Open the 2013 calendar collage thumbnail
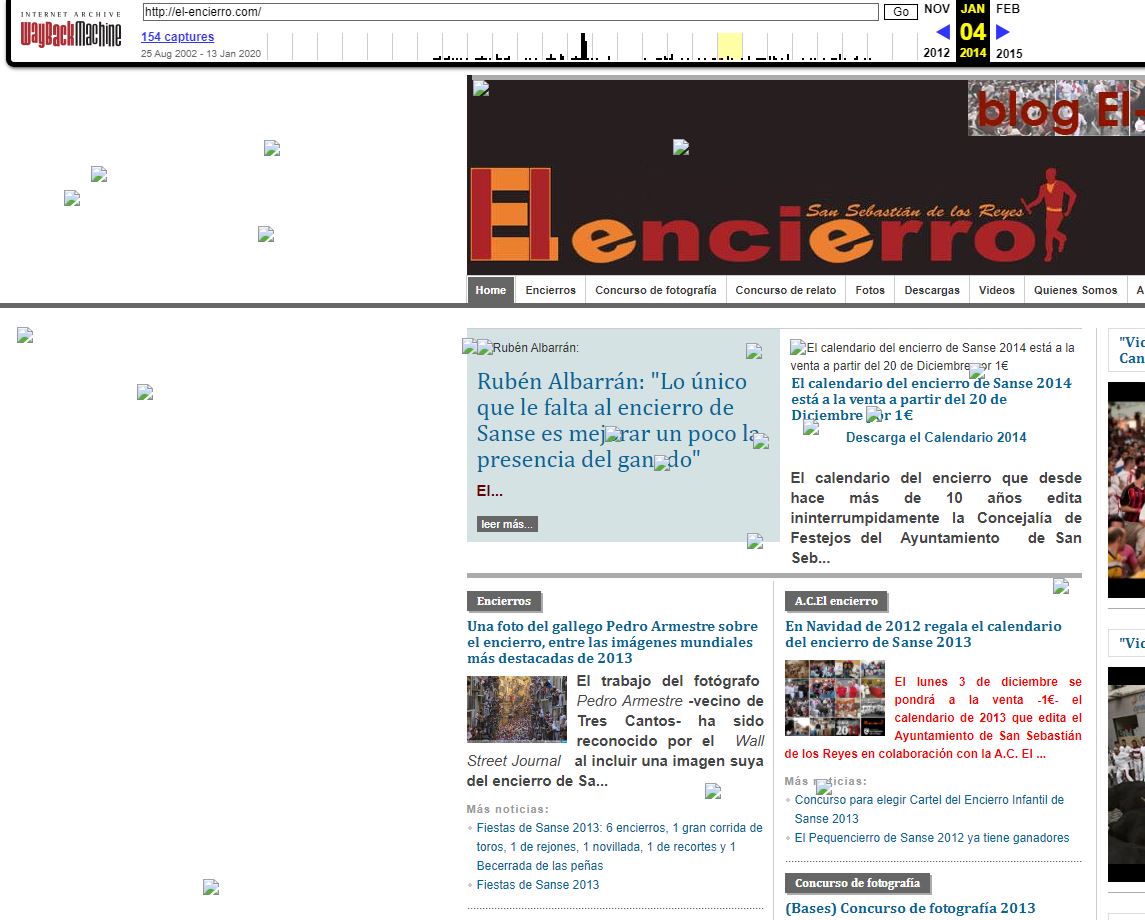This screenshot has width=1145, height=920. pyautogui.click(x=835, y=698)
